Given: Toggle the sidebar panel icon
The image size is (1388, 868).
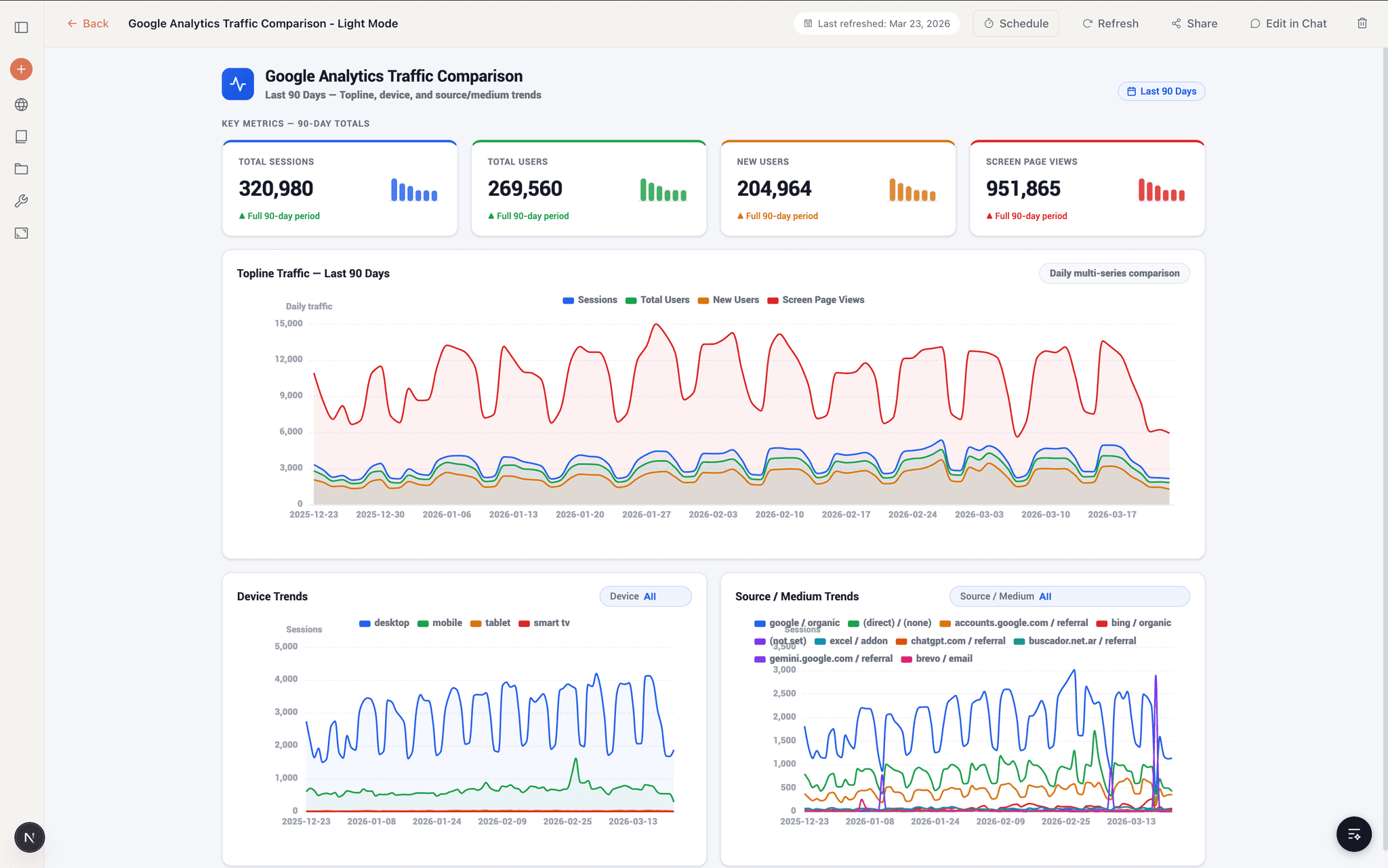Looking at the screenshot, I should pyautogui.click(x=21, y=26).
